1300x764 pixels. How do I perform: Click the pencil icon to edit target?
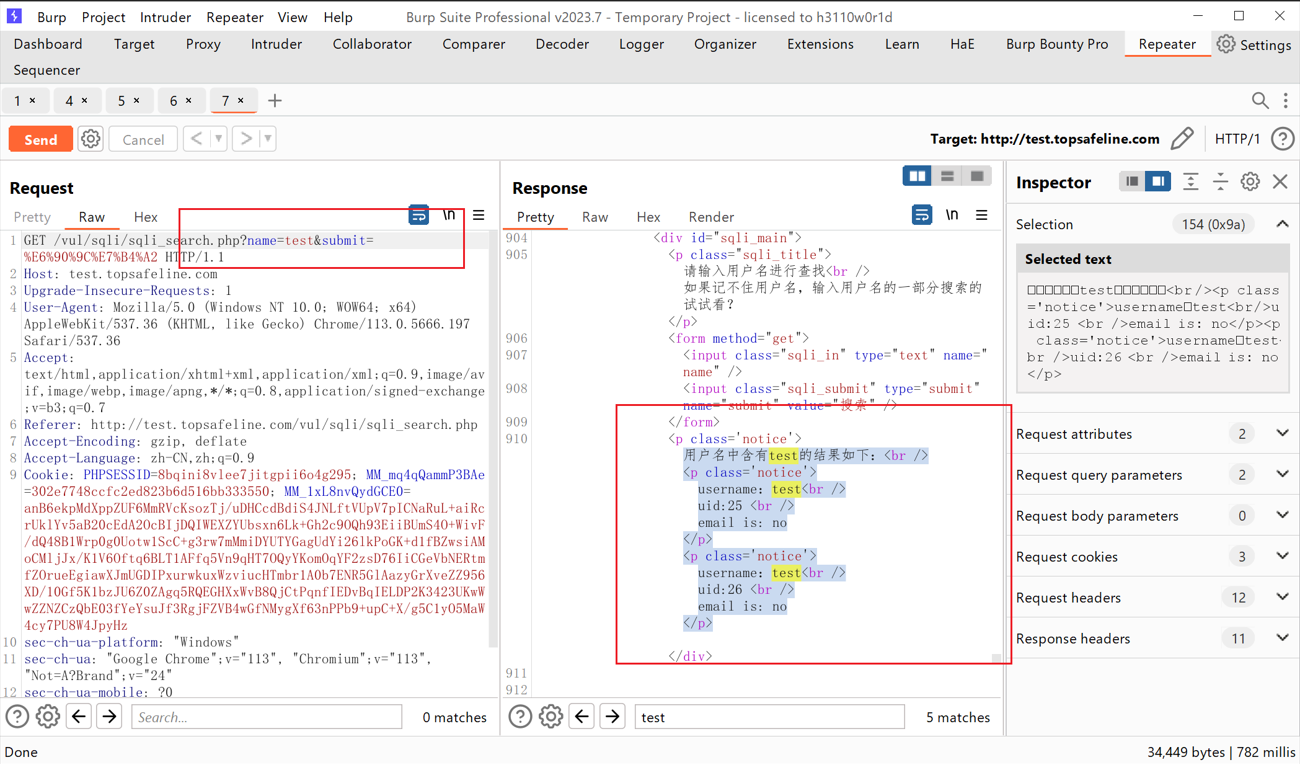click(x=1182, y=139)
